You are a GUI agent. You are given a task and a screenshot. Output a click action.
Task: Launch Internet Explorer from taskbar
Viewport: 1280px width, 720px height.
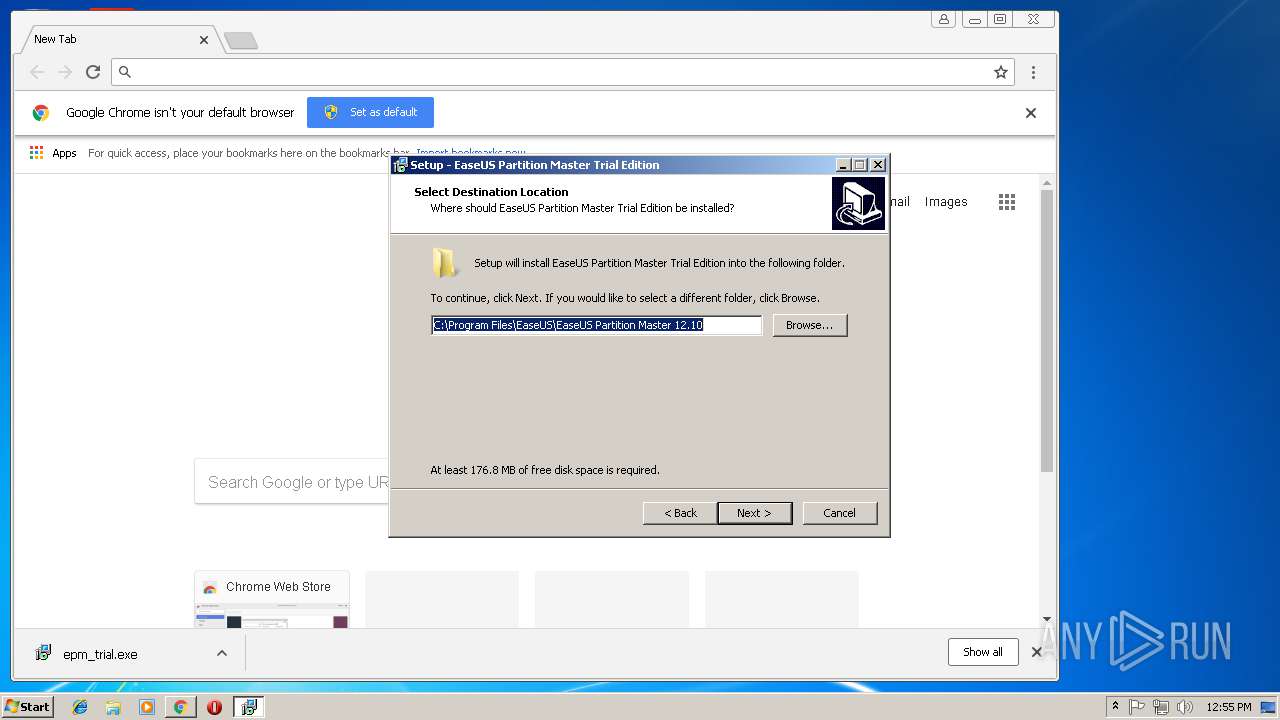[80, 707]
